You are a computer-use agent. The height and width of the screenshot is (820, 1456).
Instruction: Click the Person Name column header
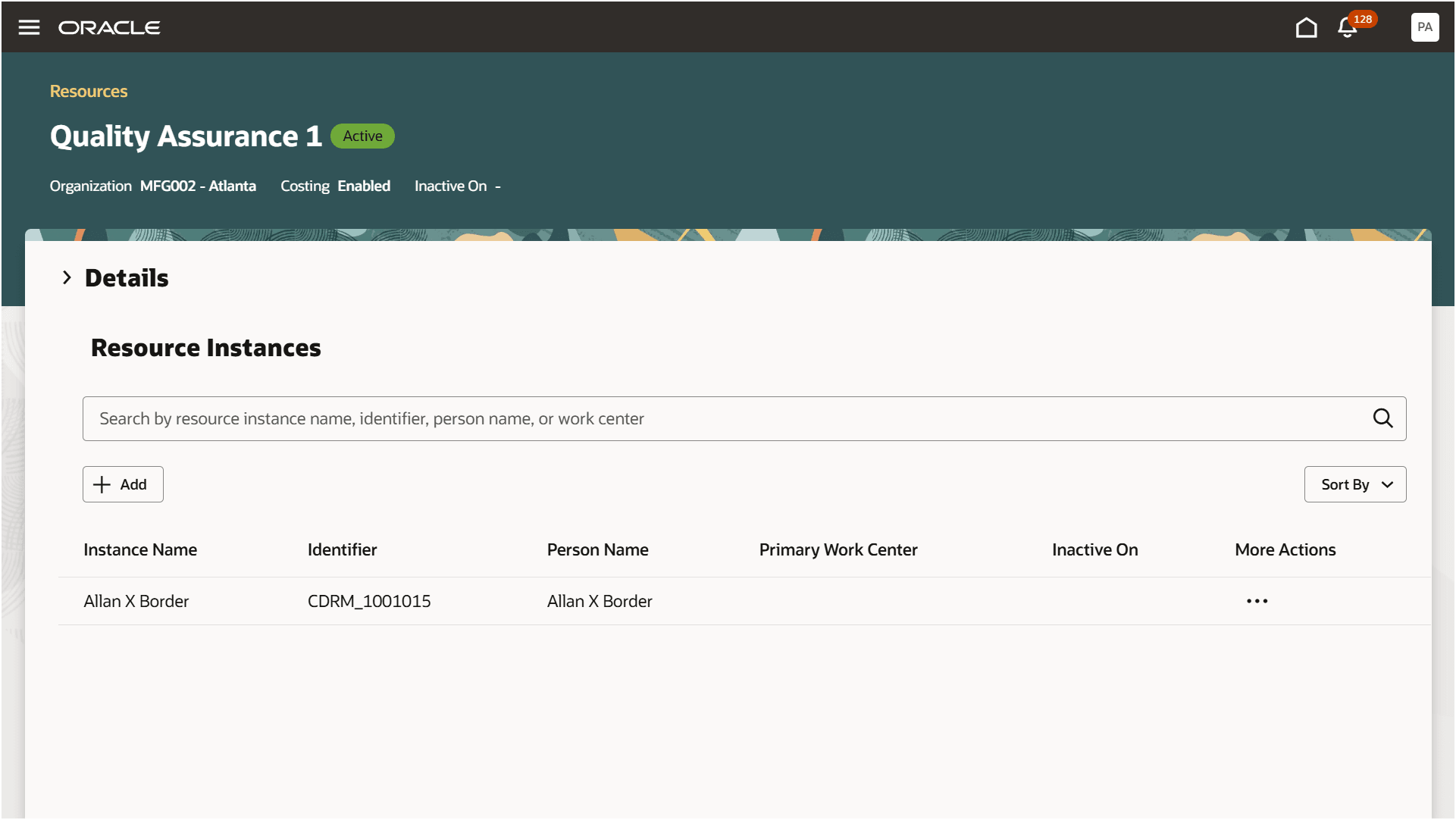597,549
